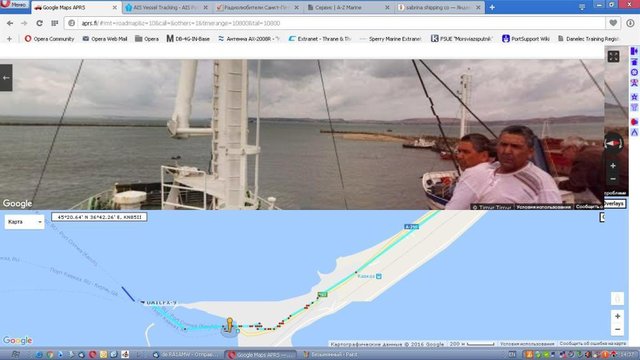Click the top sidebar icon beside the panorama
Image resolution: width=640 pixels, height=360 pixels.
pyautogui.click(x=634, y=51)
